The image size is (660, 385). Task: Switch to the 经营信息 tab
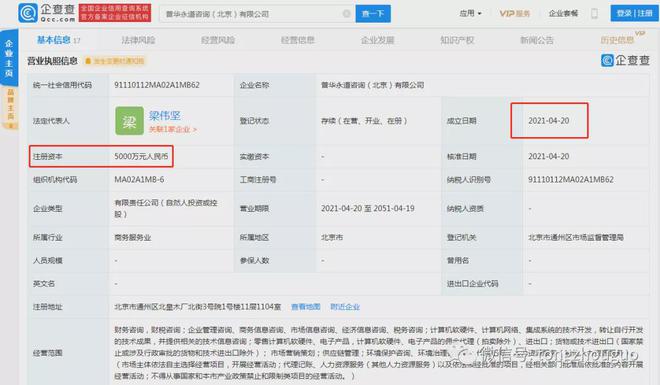298,40
